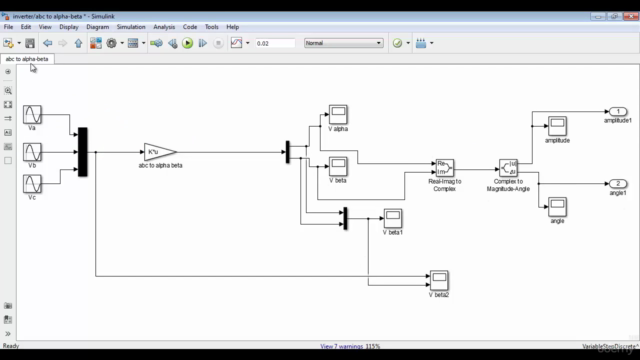The image size is (640, 360).
Task: Click the View 7 warnings link
Action: 341,346
